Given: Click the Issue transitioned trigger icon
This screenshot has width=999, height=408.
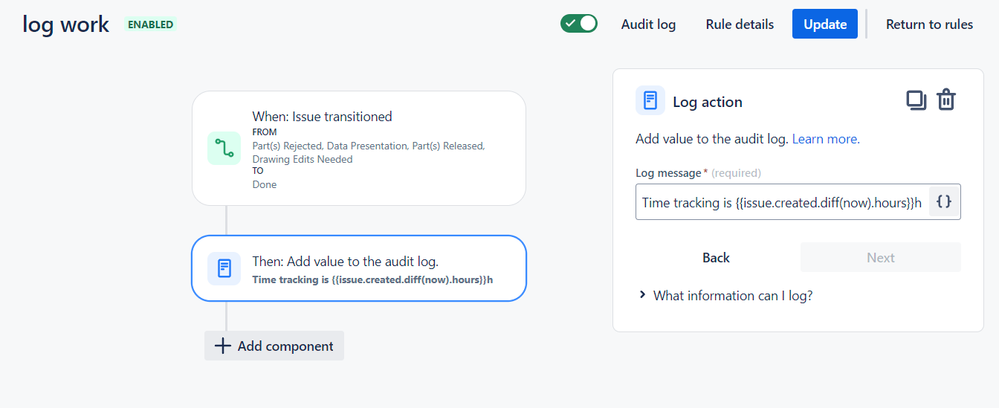Looking at the screenshot, I should click(224, 148).
